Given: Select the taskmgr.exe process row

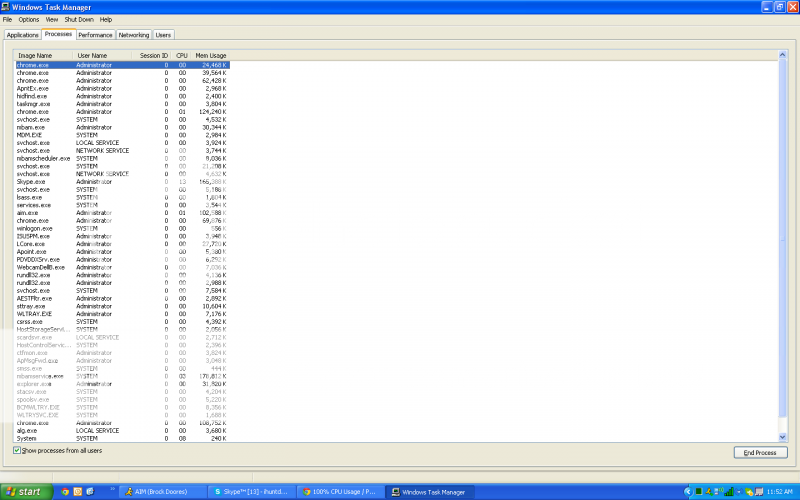Looking at the screenshot, I should pyautogui.click(x=122, y=104).
